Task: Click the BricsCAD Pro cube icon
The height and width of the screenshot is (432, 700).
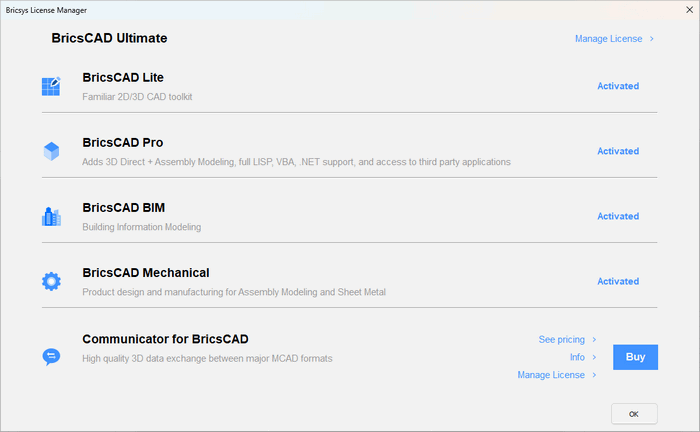Action: 51,151
